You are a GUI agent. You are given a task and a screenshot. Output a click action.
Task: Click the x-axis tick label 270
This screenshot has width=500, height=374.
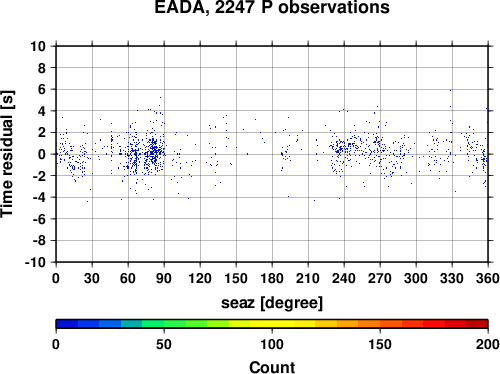(380, 278)
